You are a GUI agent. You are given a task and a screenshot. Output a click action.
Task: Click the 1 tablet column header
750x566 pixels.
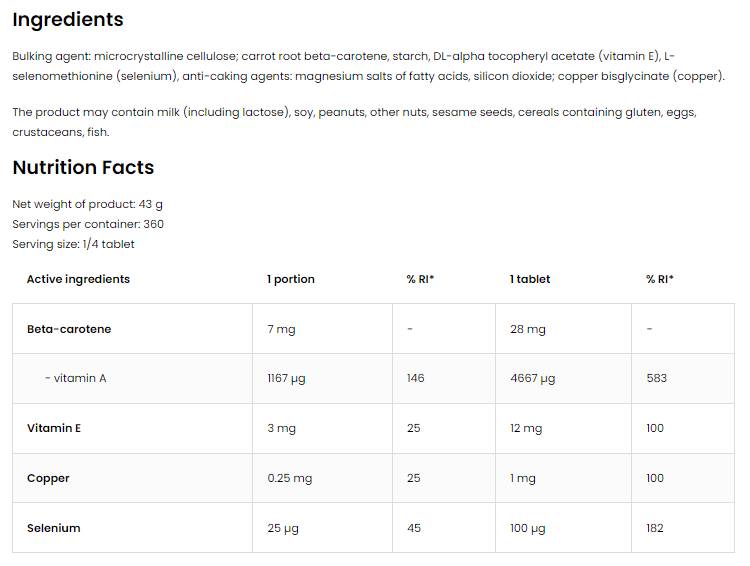[530, 279]
